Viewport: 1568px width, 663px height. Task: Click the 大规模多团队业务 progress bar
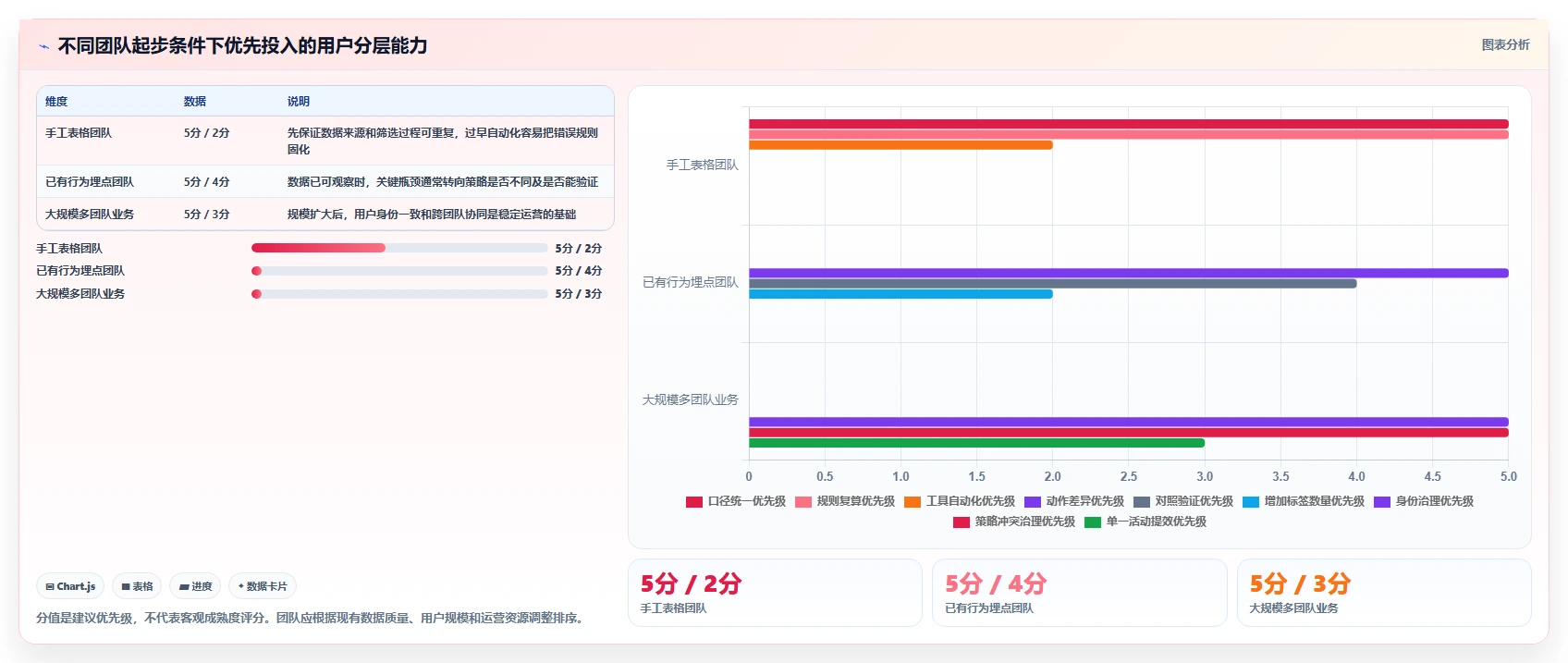(399, 294)
